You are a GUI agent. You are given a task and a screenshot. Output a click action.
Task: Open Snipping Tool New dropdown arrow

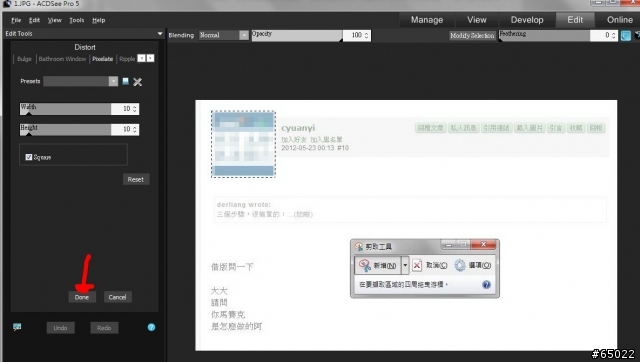[x=405, y=265]
